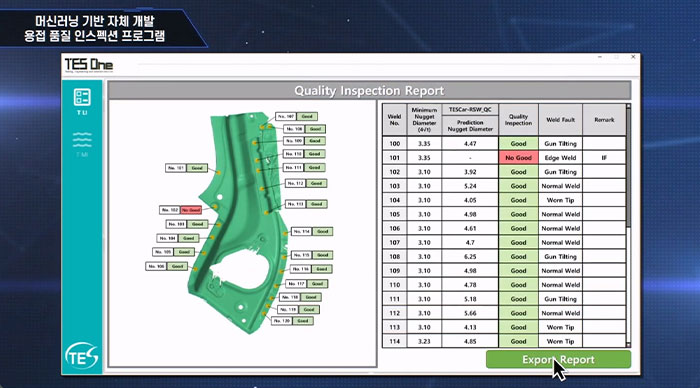This screenshot has height=388, width=700.
Task: Select the No. 103 label on the part diagram
Action: pos(188,224)
